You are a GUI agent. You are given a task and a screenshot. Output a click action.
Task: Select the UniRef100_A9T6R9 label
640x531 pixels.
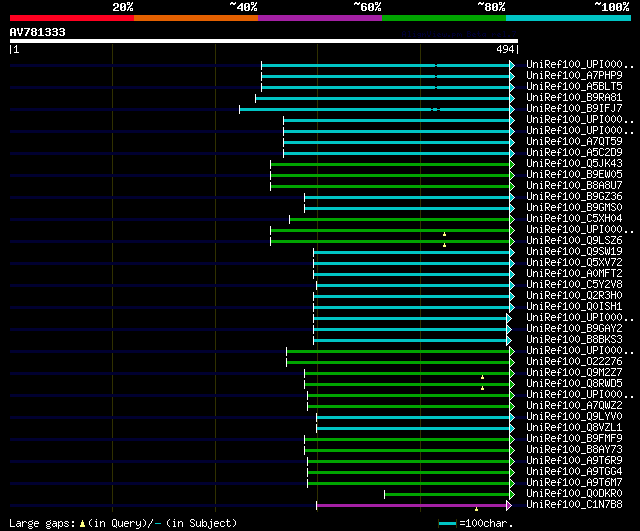pos(574,461)
